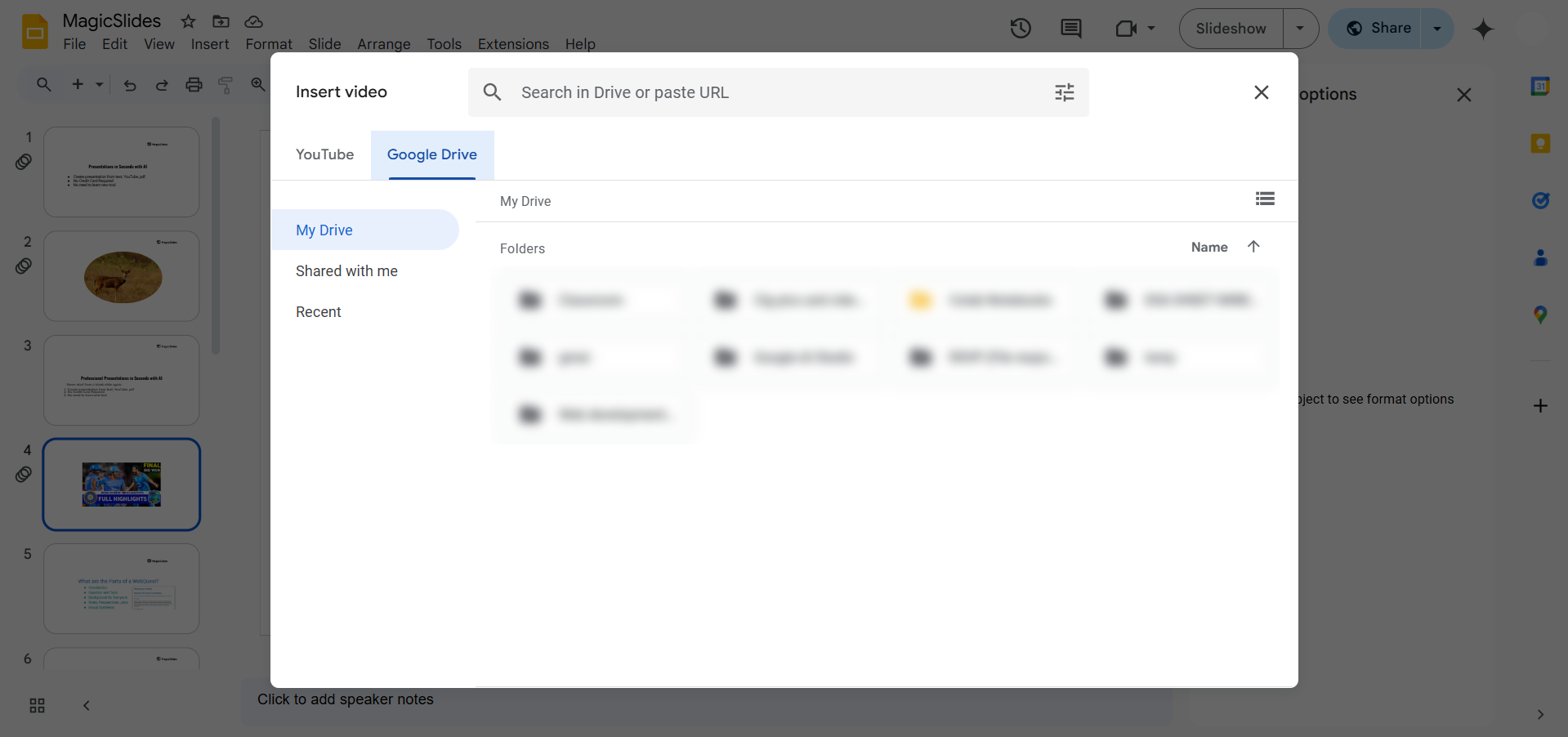Star the MagicSlides presentation

click(188, 21)
